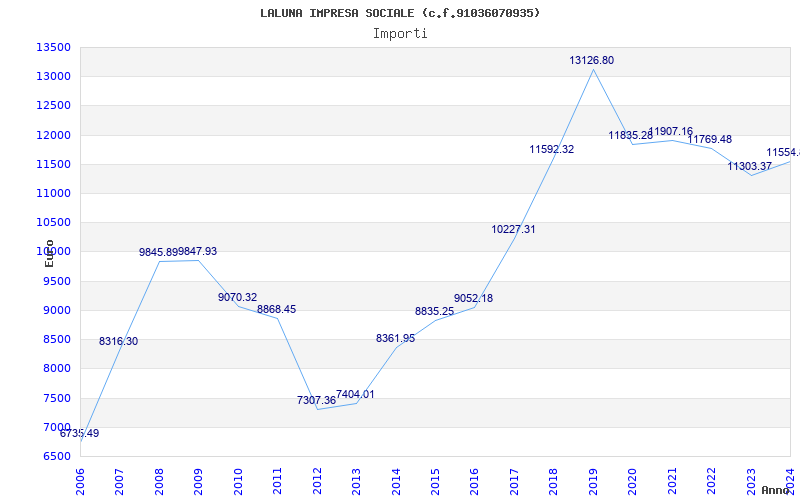Image resolution: width=800 pixels, height=500 pixels.
Task: Click the 7307.36 data label
Action: (x=316, y=400)
